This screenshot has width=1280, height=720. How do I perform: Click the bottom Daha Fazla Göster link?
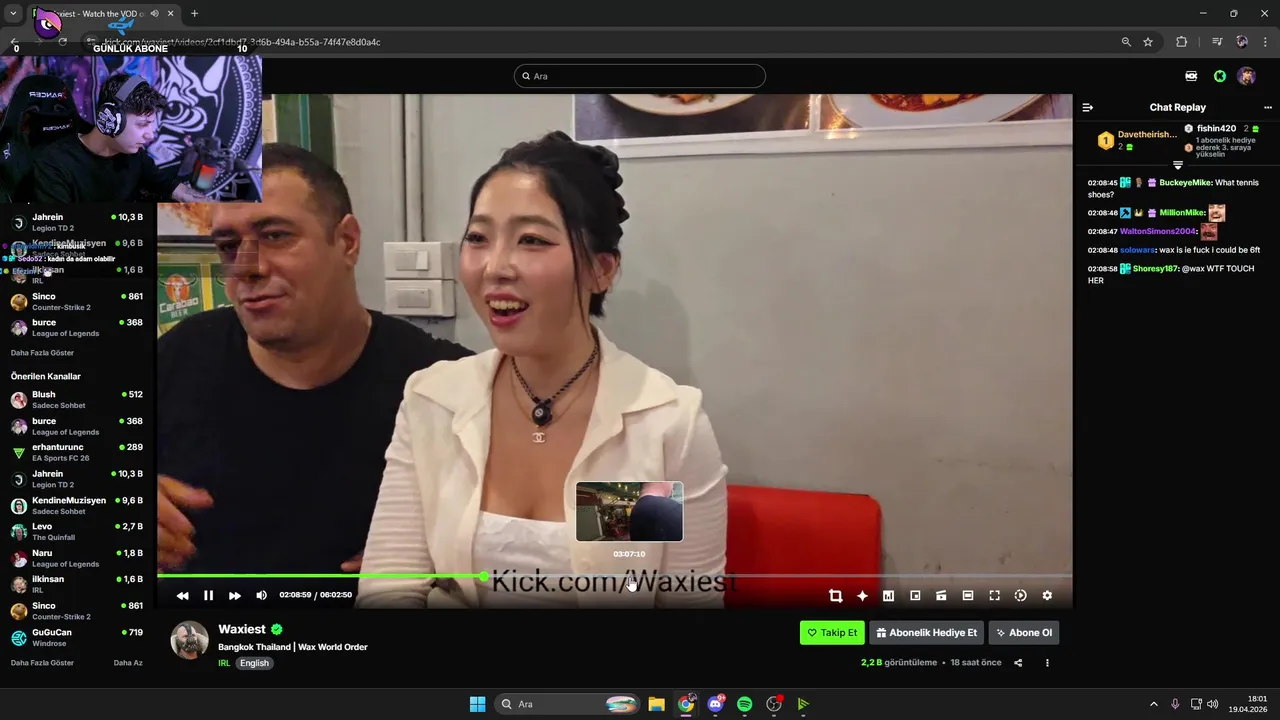coord(42,663)
